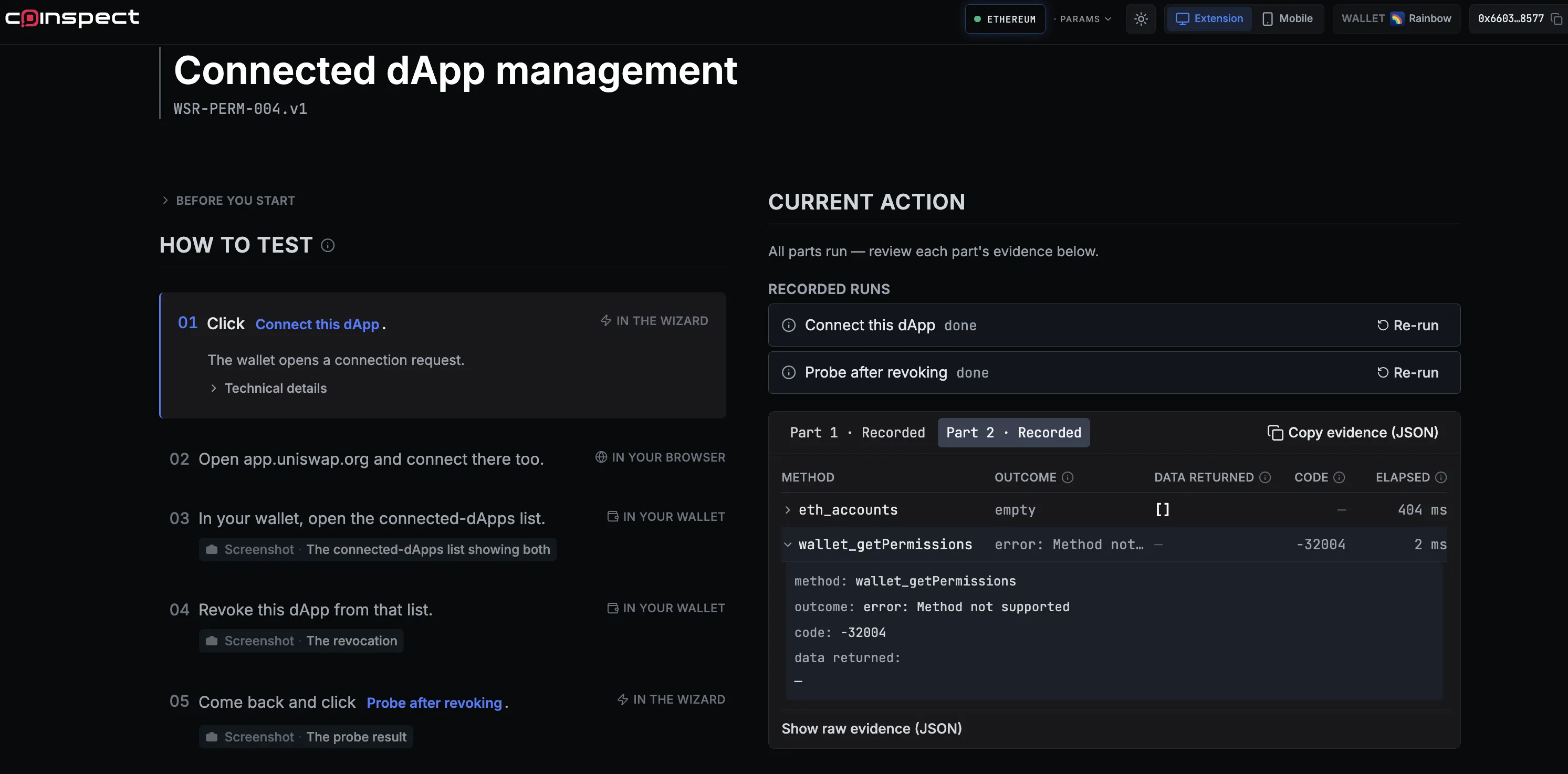The height and width of the screenshot is (774, 1568).
Task: Show raw evidence (JSON)
Action: pyautogui.click(x=872, y=728)
